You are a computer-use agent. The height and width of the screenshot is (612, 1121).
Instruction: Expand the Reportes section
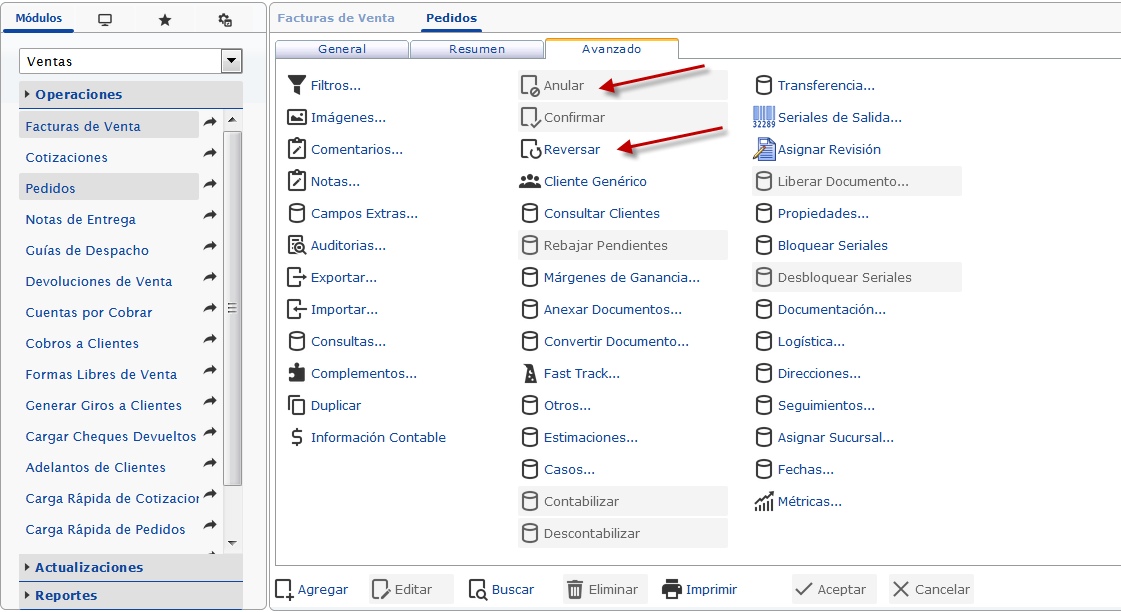(x=131, y=595)
